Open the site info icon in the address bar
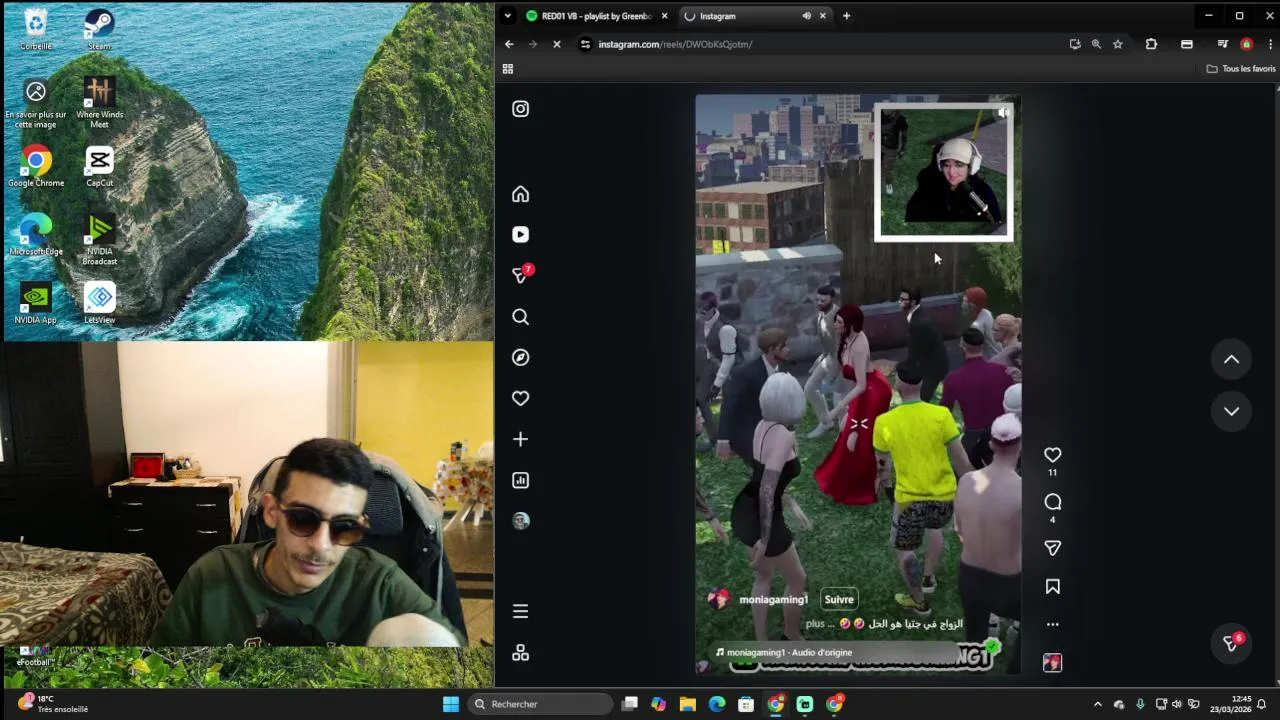This screenshot has width=1280, height=720. (587, 44)
